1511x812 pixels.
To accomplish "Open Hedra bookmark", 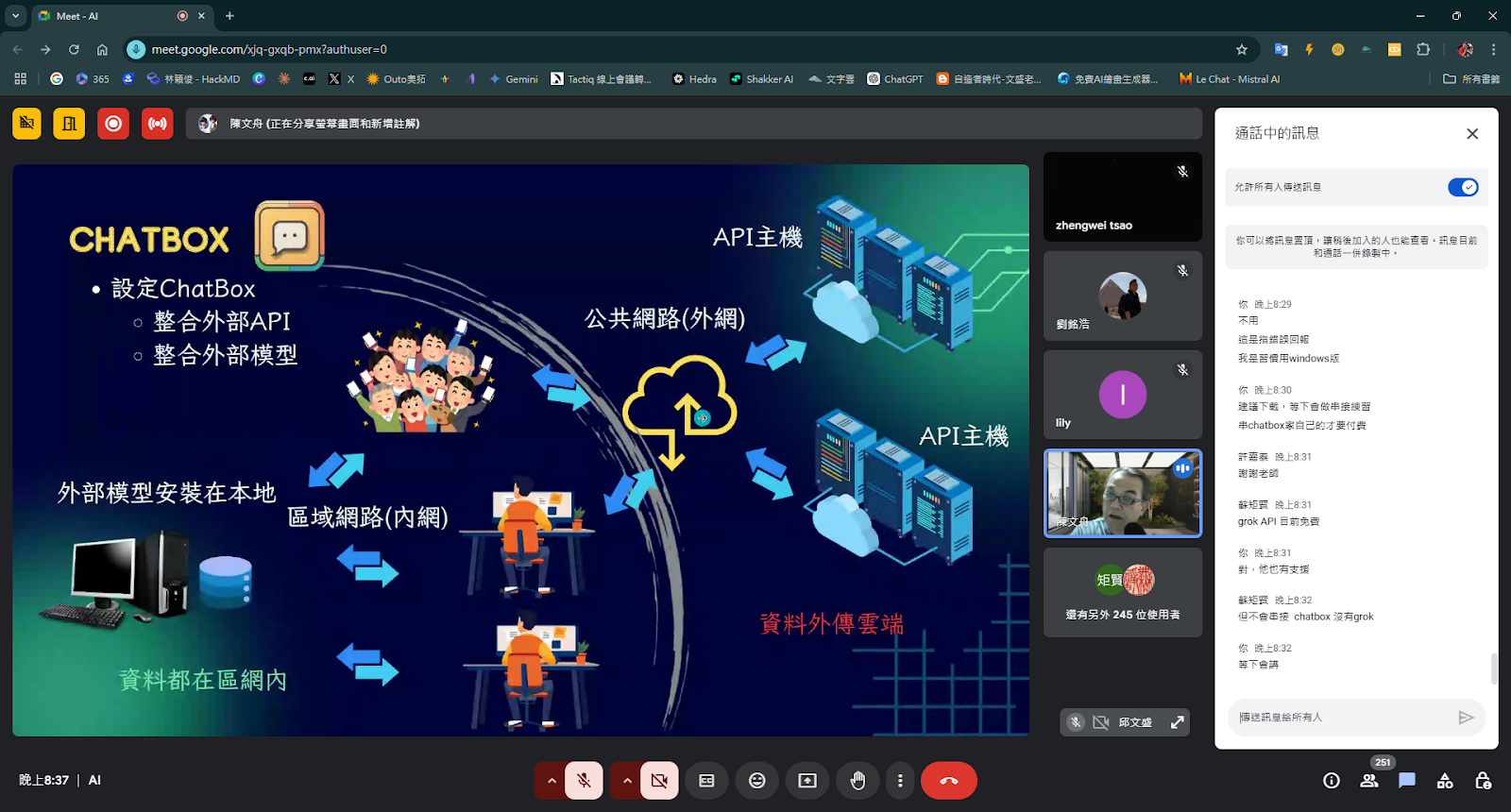I will click(694, 79).
